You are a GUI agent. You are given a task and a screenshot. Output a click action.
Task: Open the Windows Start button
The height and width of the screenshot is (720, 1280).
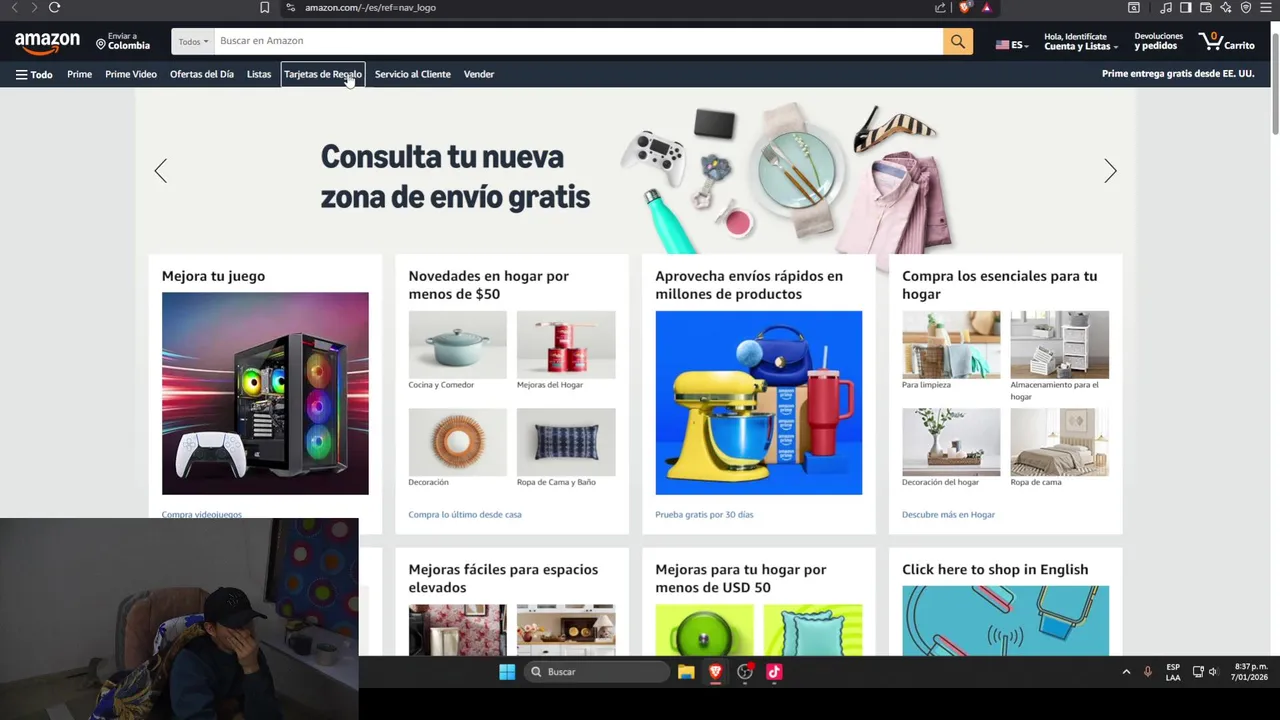click(507, 672)
